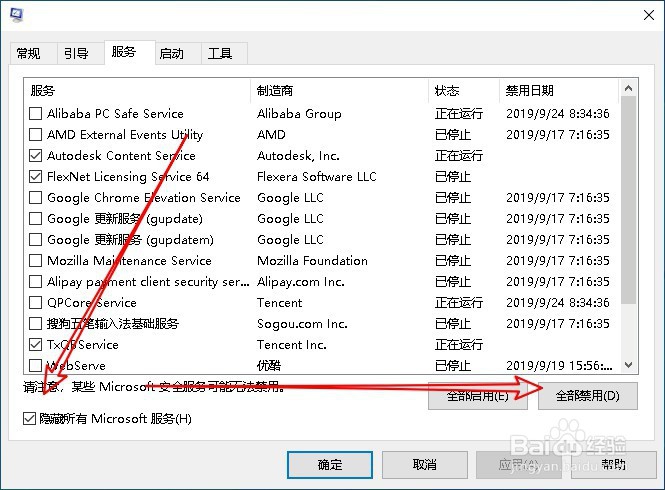Viewport: 665px width, 490px height.
Task: Enable Mozilla Maintenance Service checkbox
Action: 36,260
